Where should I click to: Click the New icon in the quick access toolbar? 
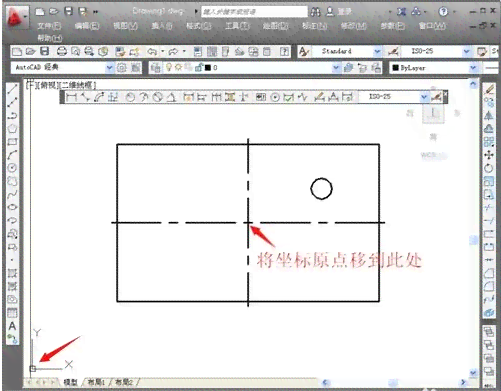pyautogui.click(x=40, y=12)
